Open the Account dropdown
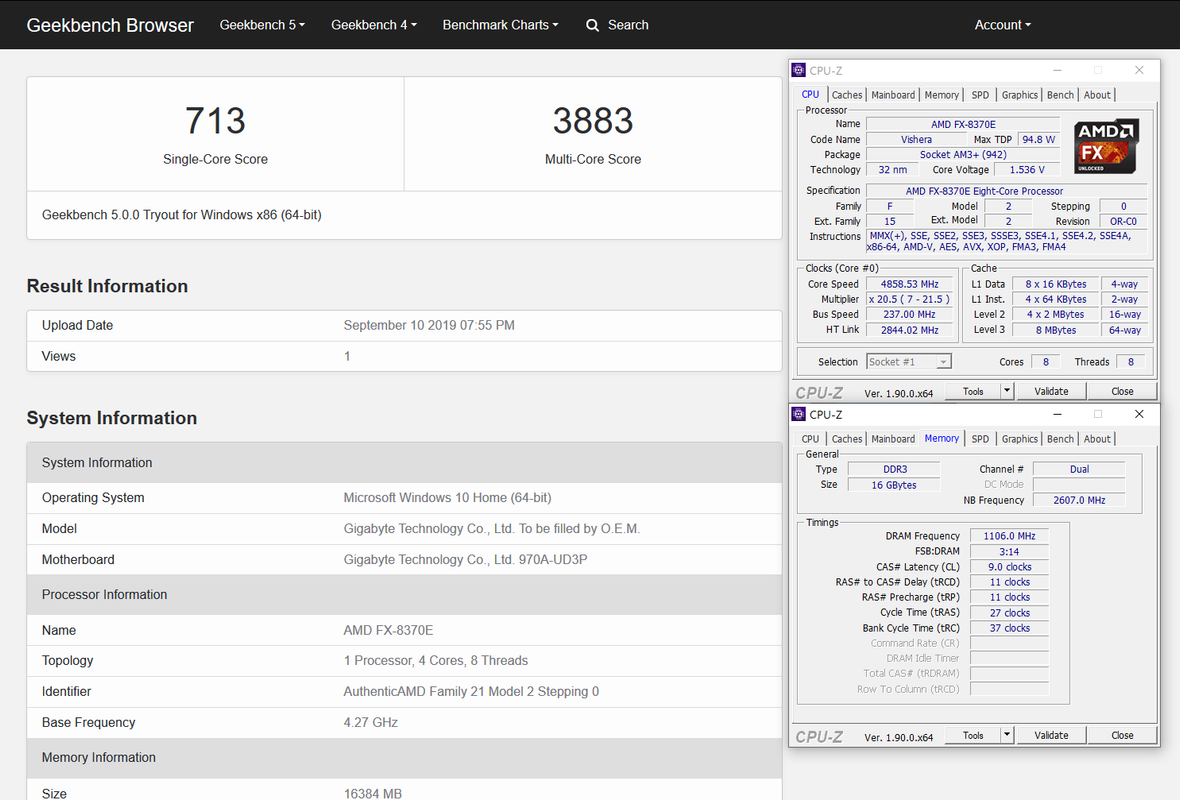This screenshot has height=800, width=1180. click(x=1002, y=25)
